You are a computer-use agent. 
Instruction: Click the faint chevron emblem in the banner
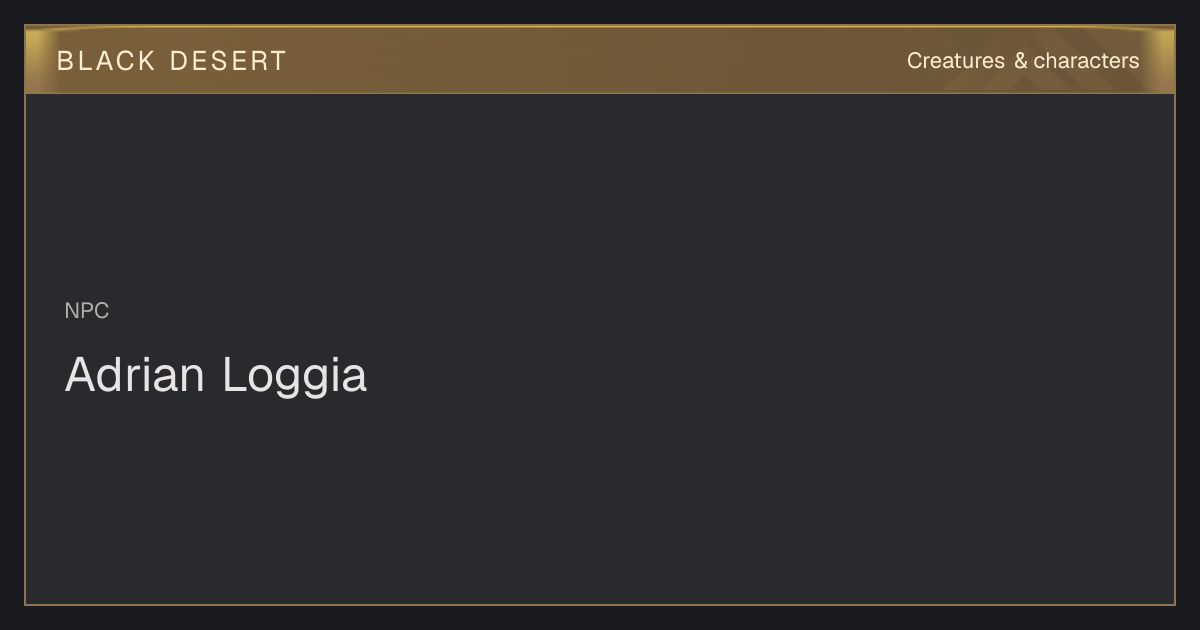coord(1010,75)
